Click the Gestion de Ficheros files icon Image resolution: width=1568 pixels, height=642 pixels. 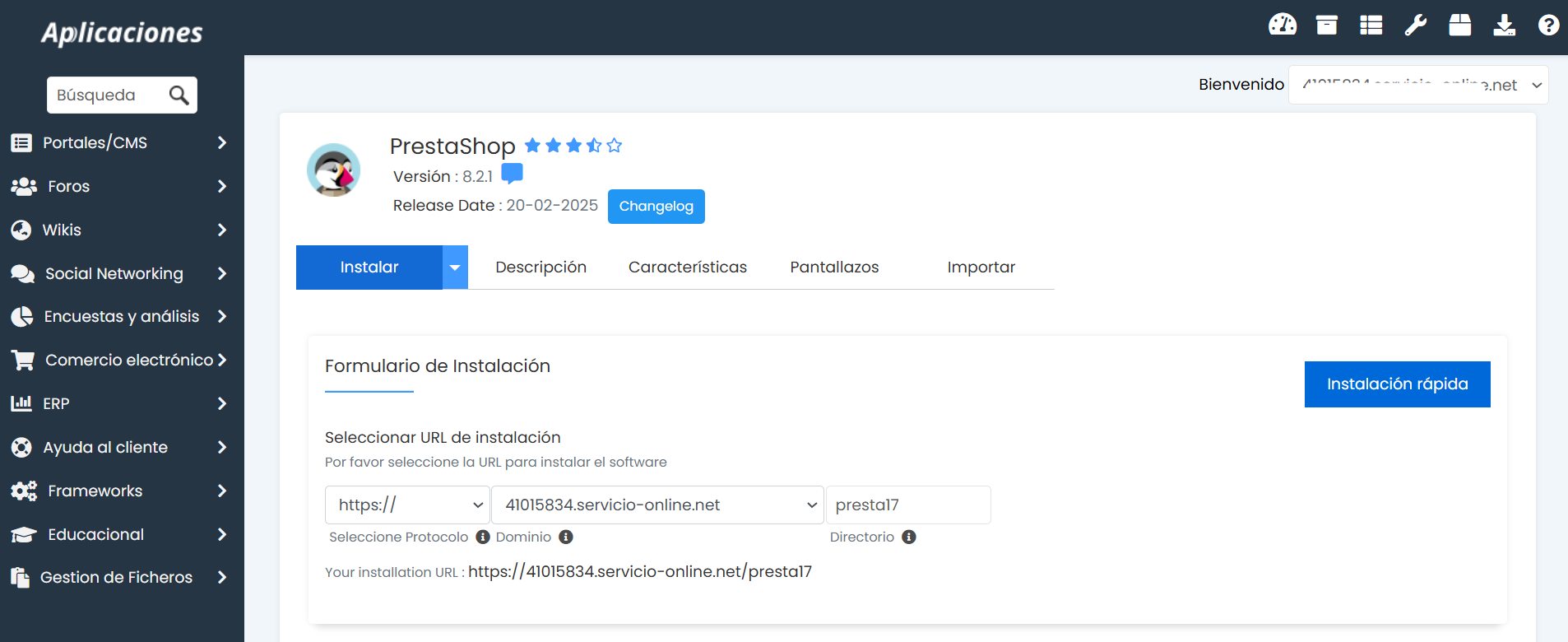[x=21, y=577]
